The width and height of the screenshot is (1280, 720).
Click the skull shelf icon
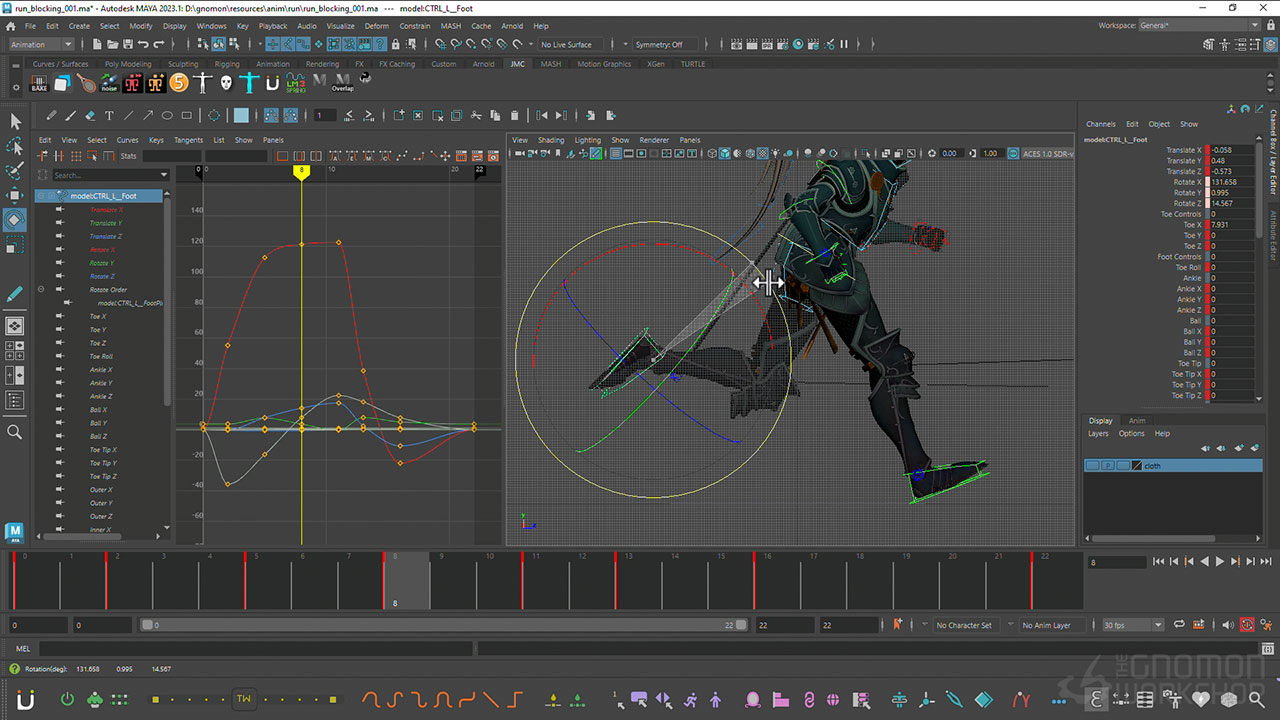click(x=227, y=83)
